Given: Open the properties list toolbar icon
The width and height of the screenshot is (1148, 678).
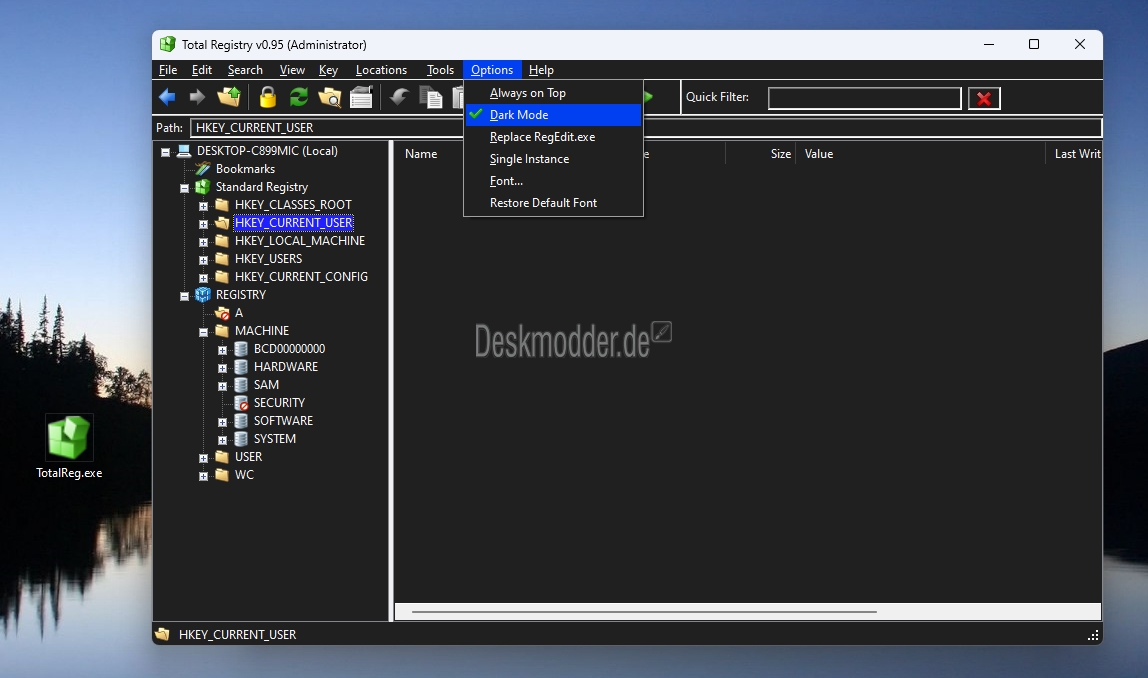Looking at the screenshot, I should click(362, 97).
